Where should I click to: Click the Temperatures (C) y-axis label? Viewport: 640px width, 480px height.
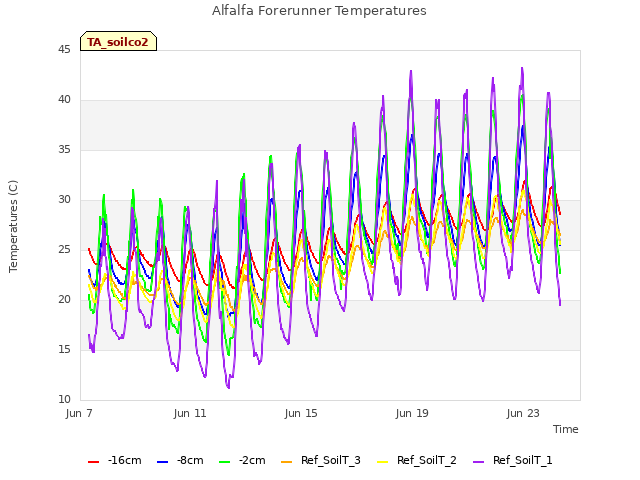[13, 226]
